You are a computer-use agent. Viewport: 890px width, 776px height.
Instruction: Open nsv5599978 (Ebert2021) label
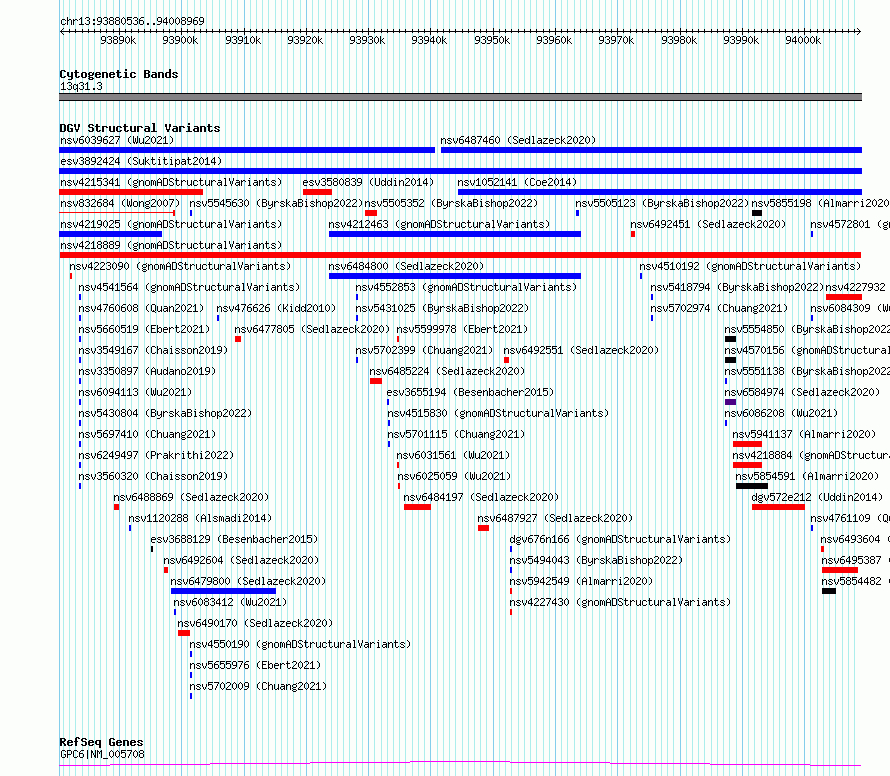[462, 329]
